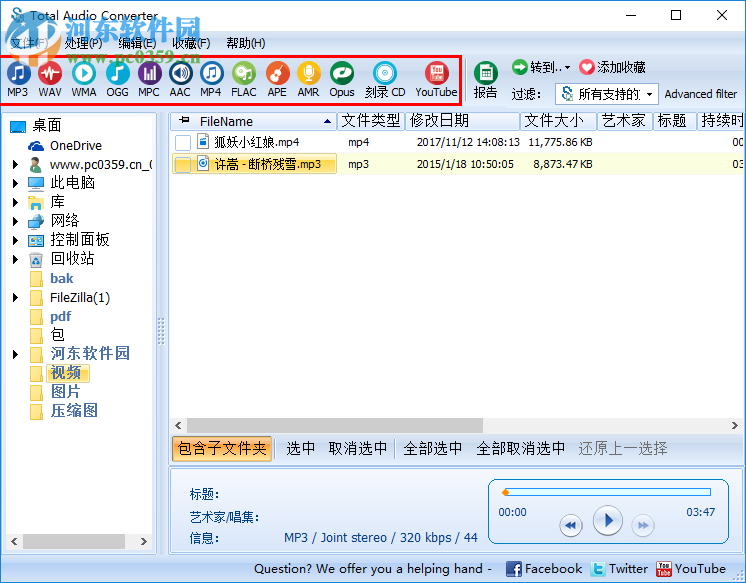Expand the 控制面板 node arrow
The width and height of the screenshot is (746, 583).
coord(15,240)
